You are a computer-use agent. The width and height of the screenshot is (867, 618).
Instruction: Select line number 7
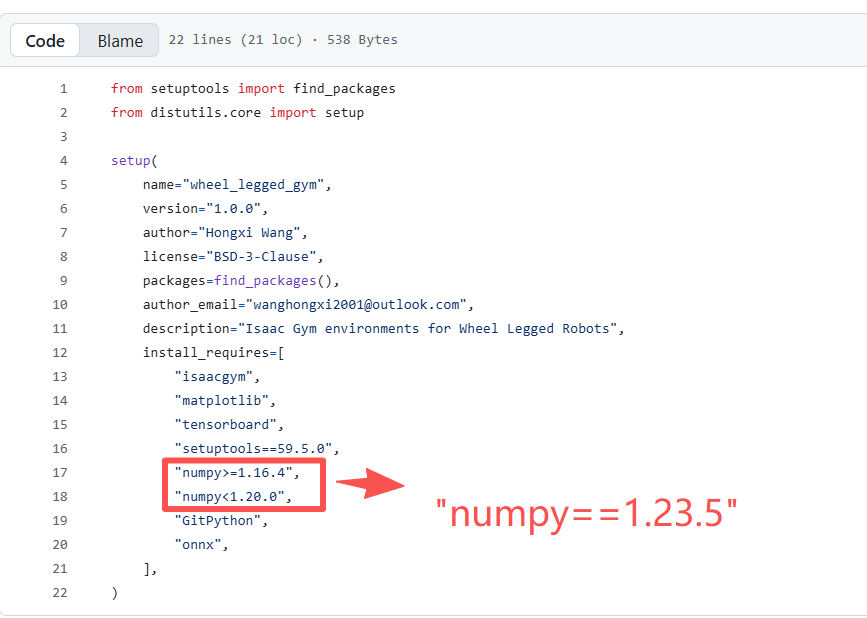[64, 233]
